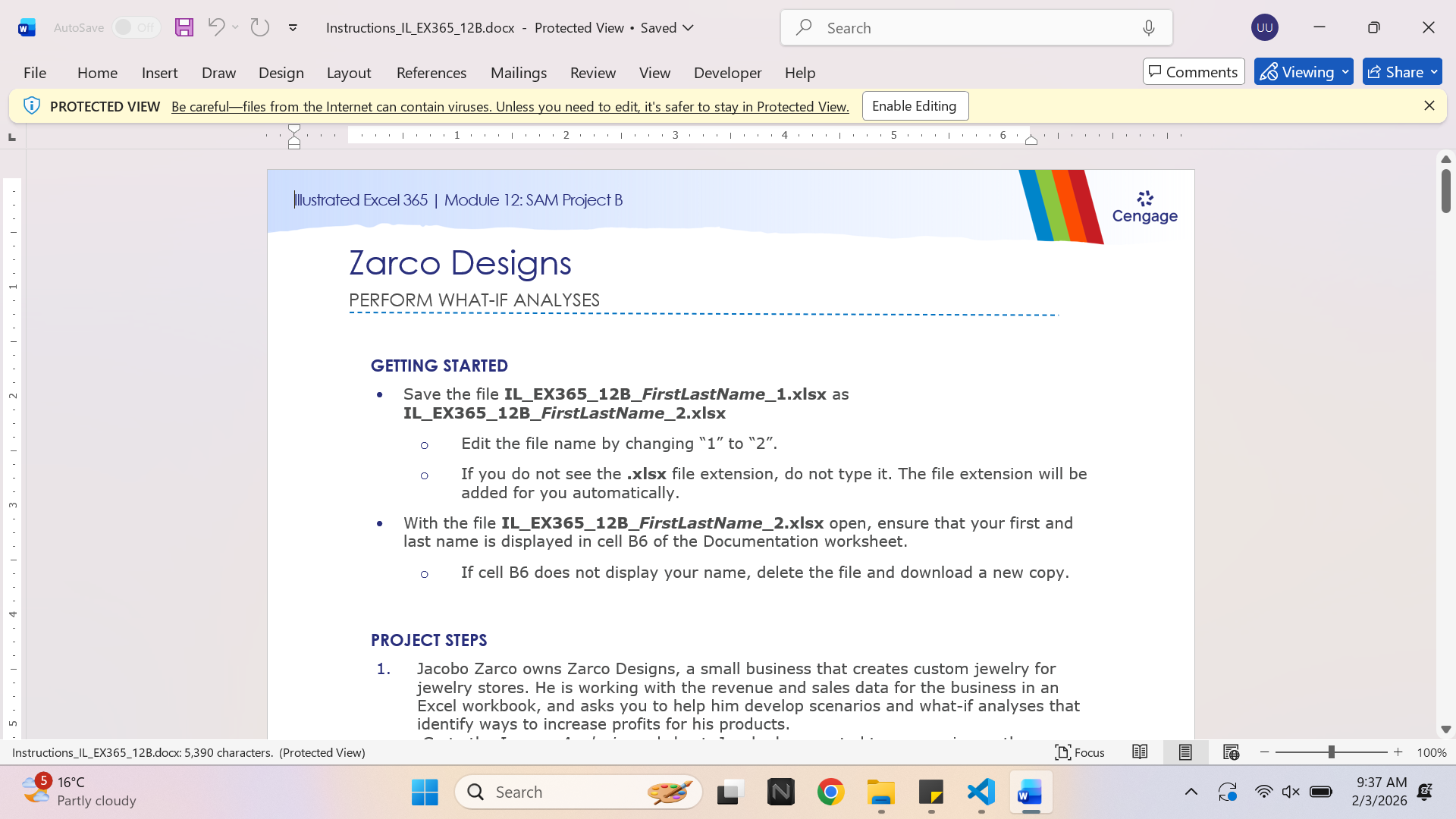Expand the Customize Quick Access Toolbar dropdown

click(x=293, y=28)
